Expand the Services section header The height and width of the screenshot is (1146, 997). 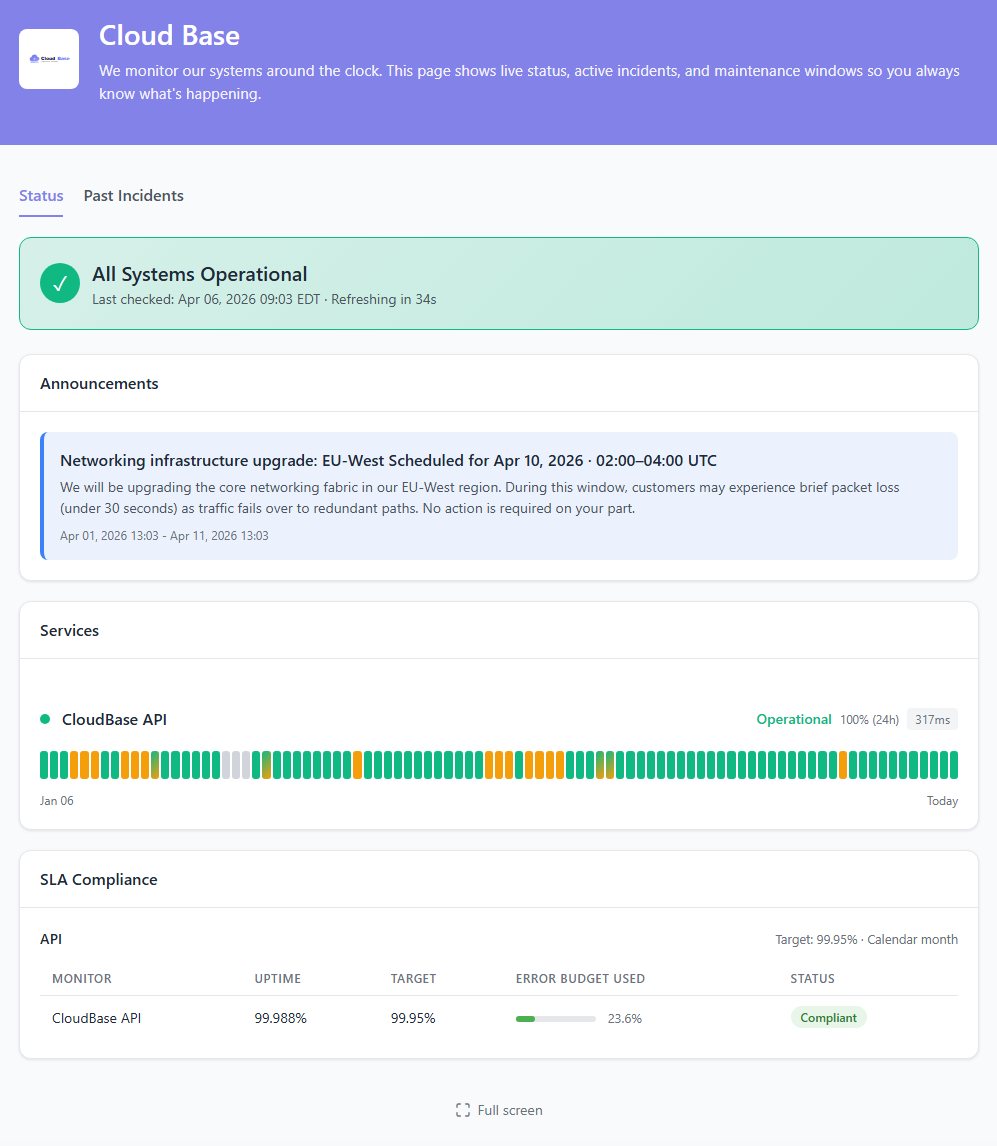click(69, 630)
